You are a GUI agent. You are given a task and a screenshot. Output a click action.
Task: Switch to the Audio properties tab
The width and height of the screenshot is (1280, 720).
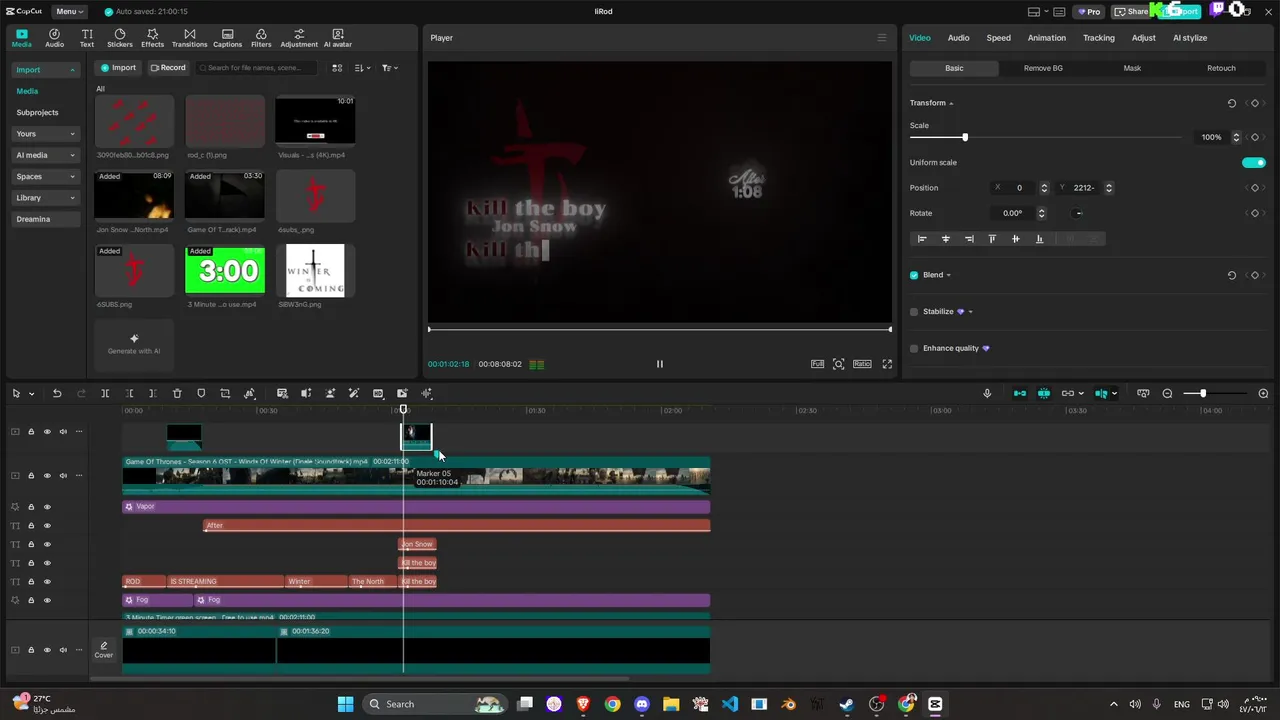[x=958, y=38]
